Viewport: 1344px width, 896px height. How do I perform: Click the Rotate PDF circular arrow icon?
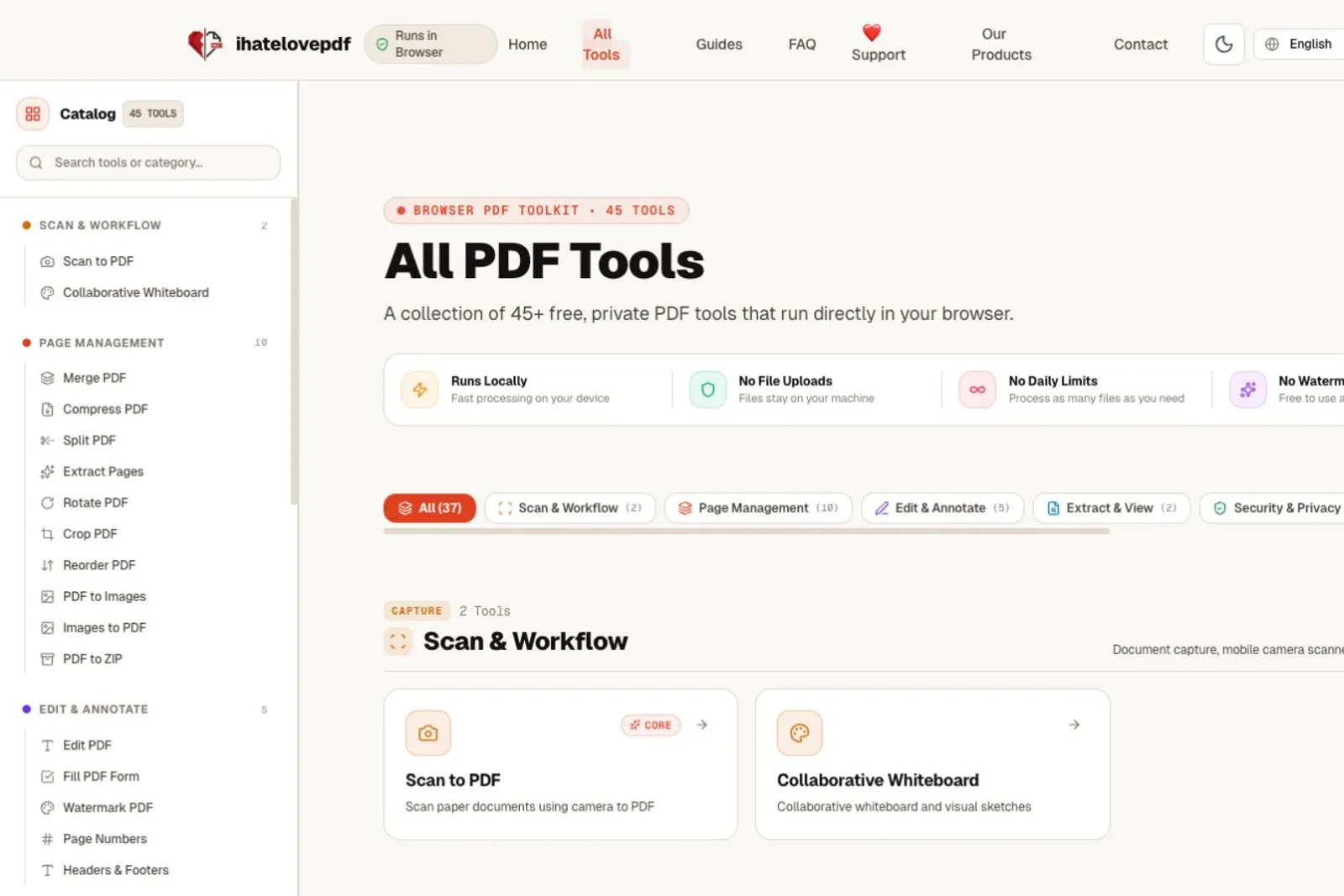[47, 503]
